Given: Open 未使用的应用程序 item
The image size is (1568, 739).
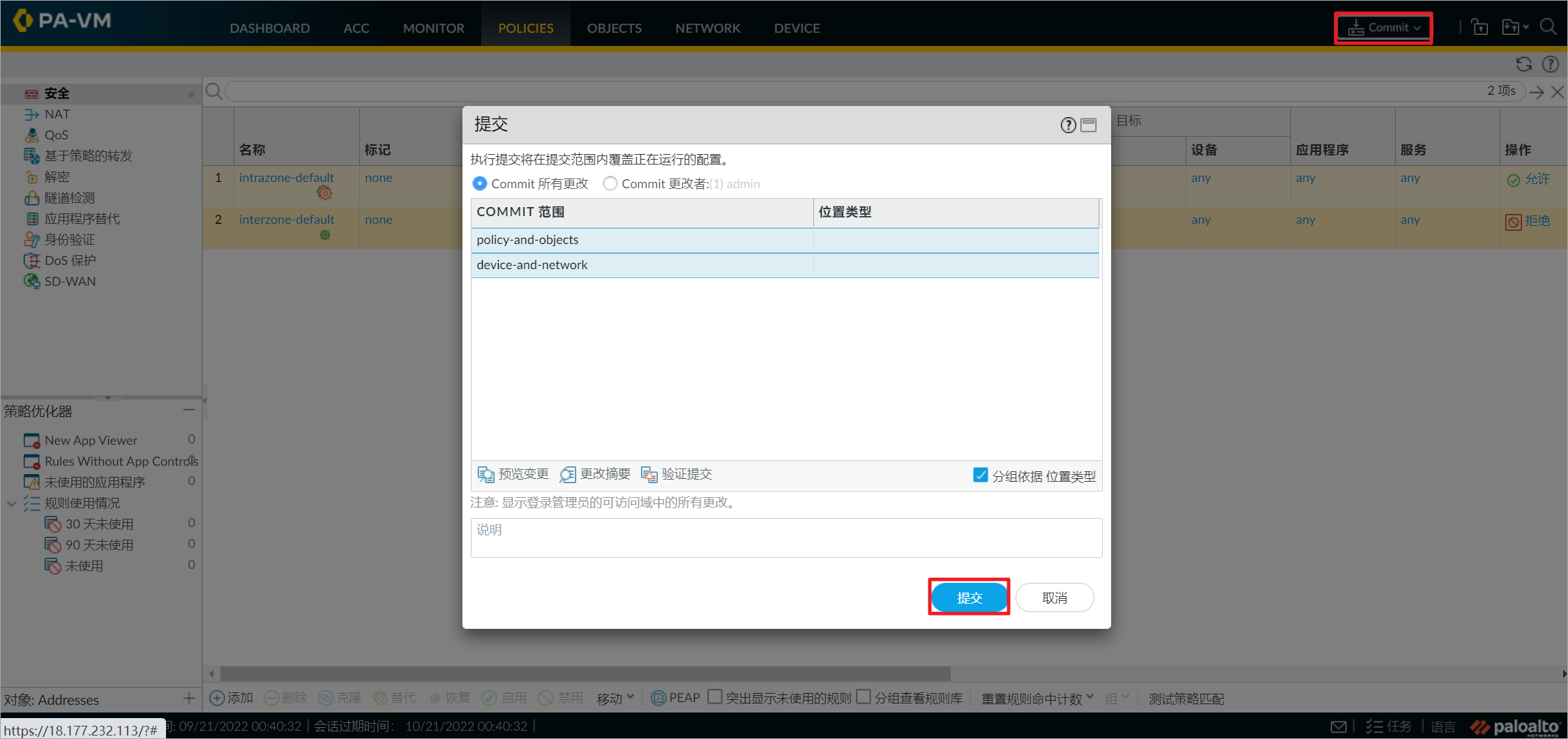Looking at the screenshot, I should [x=94, y=482].
